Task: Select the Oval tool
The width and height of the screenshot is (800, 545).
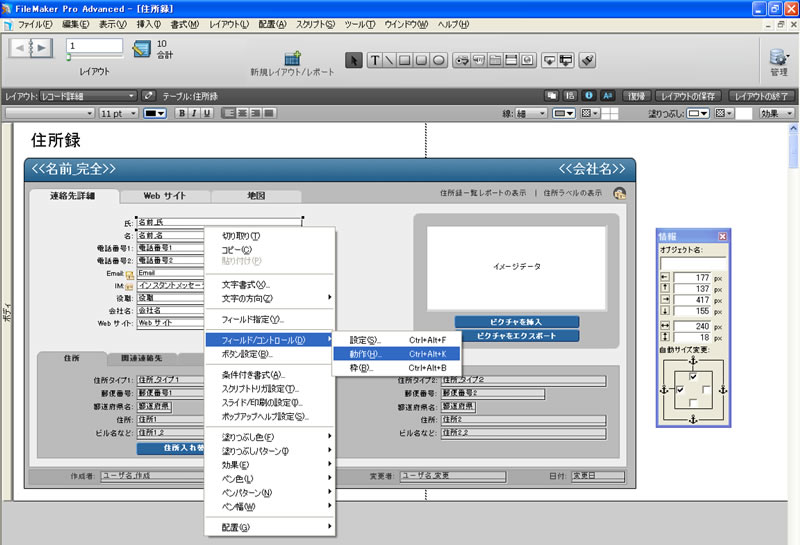Action: click(x=438, y=60)
